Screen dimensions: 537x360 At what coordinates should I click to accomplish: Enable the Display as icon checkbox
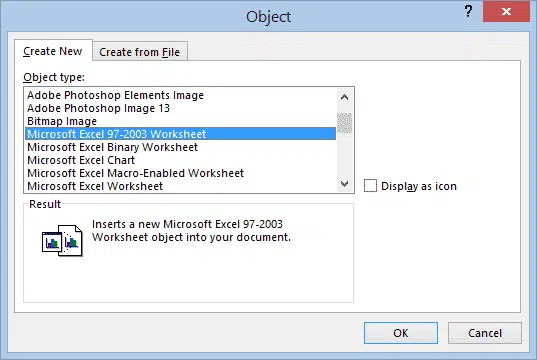pos(370,186)
